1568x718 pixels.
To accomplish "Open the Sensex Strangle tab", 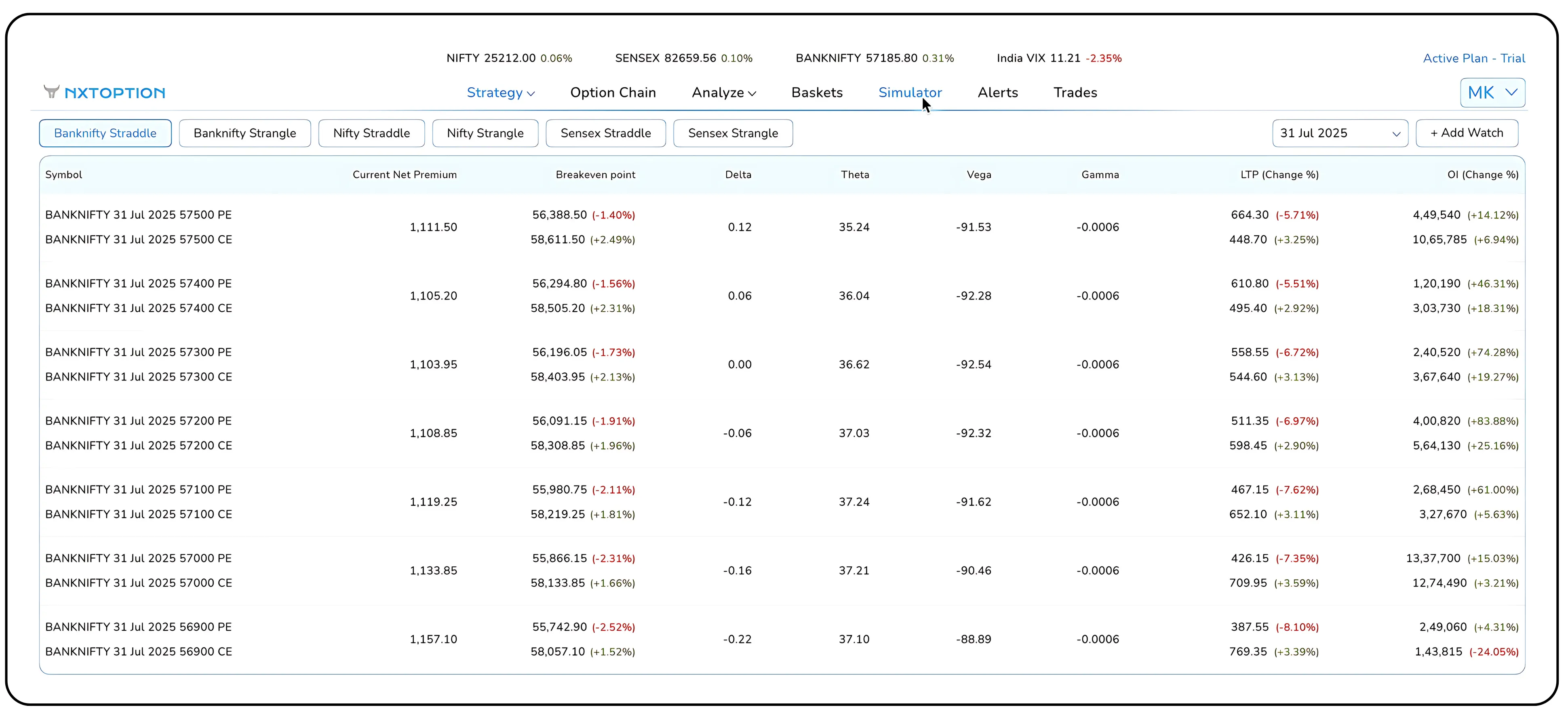I will (x=732, y=133).
